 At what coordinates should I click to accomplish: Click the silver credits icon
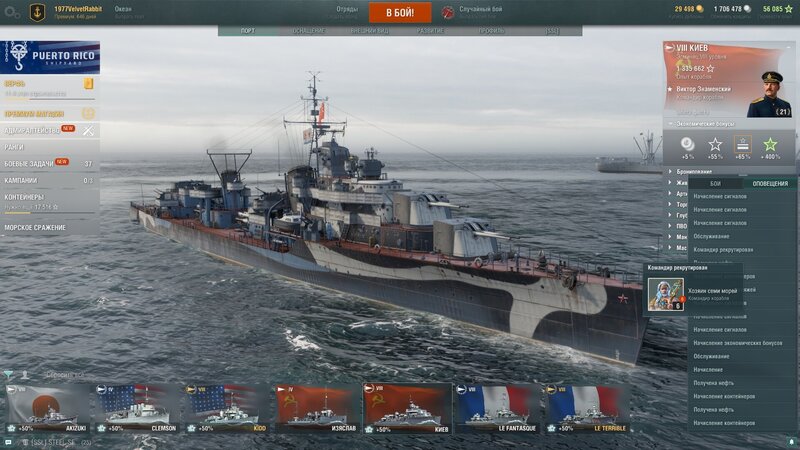pos(747,9)
